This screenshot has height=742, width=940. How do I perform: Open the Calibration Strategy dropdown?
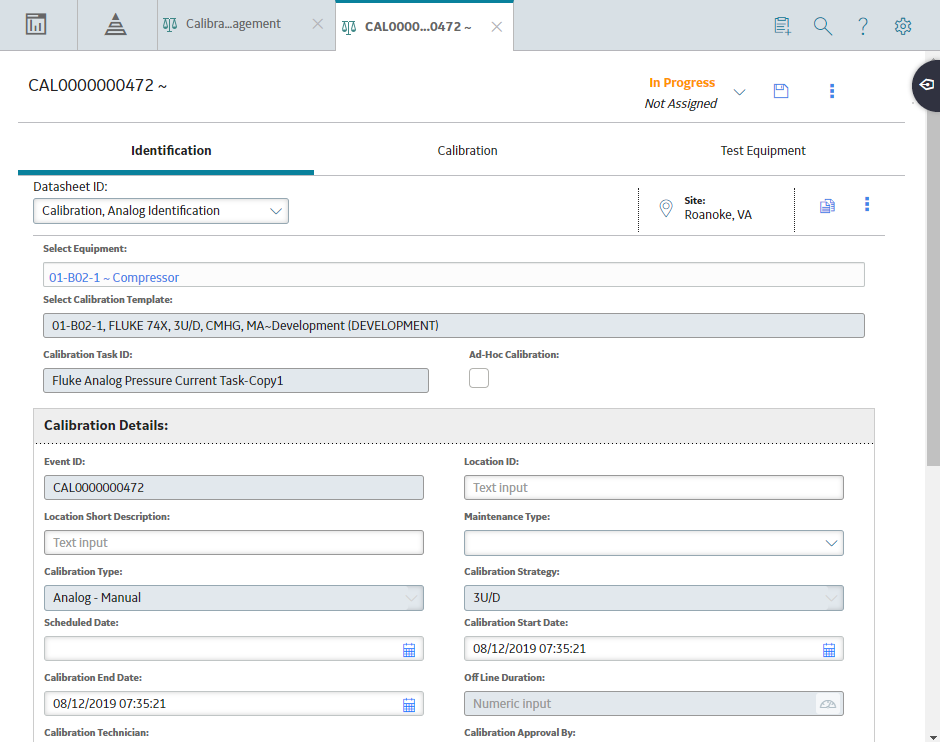tap(653, 598)
